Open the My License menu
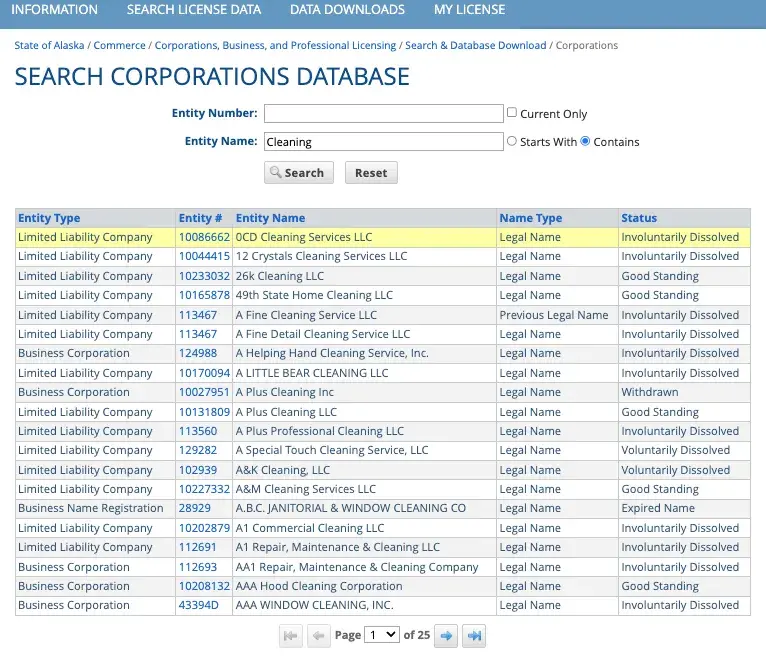This screenshot has height=659, width=766. (469, 10)
